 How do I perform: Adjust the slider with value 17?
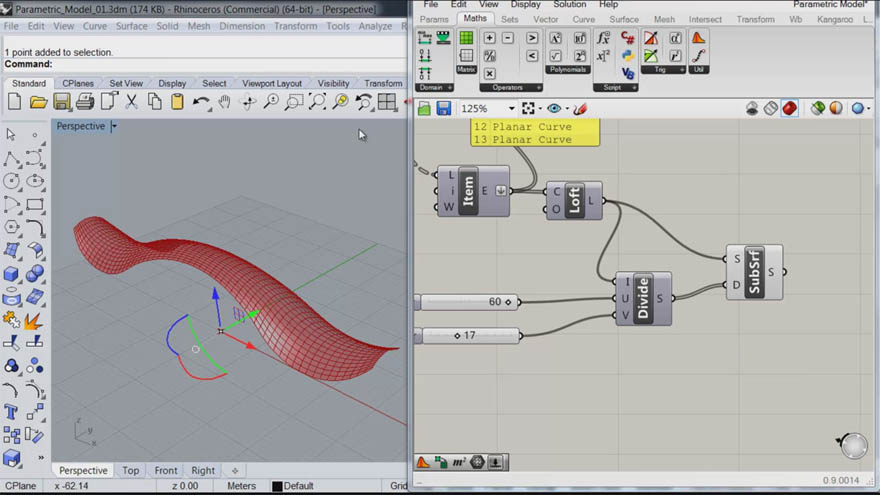coord(469,336)
